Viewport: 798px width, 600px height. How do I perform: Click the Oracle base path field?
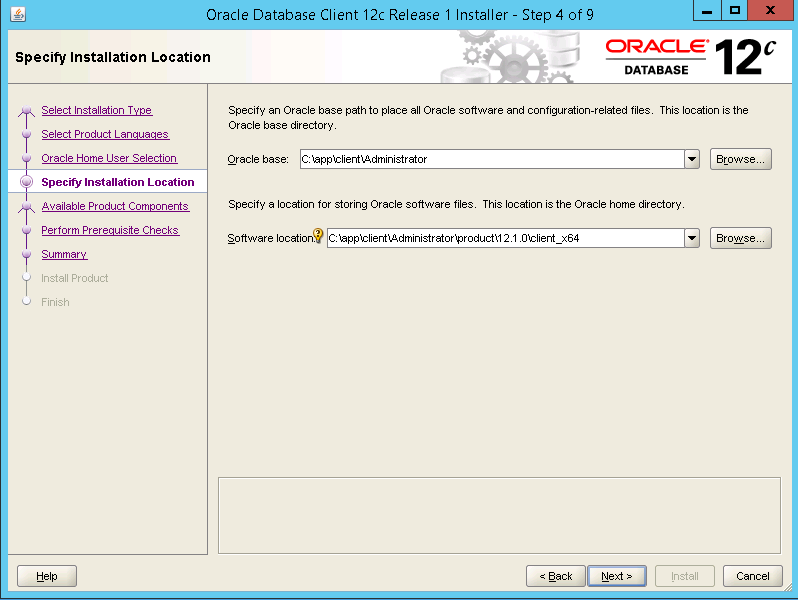point(492,159)
